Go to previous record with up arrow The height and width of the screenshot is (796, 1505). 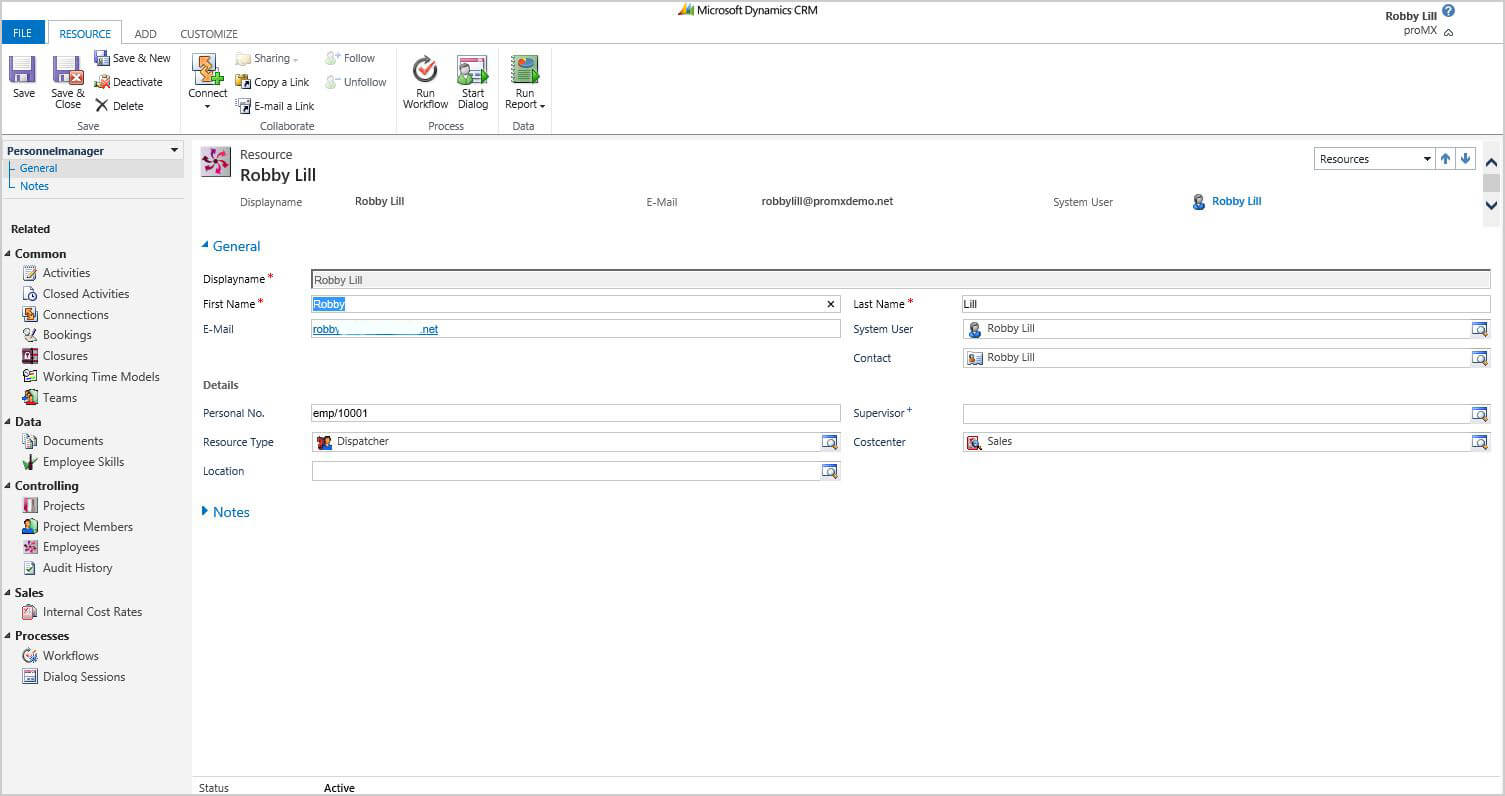(1445, 158)
